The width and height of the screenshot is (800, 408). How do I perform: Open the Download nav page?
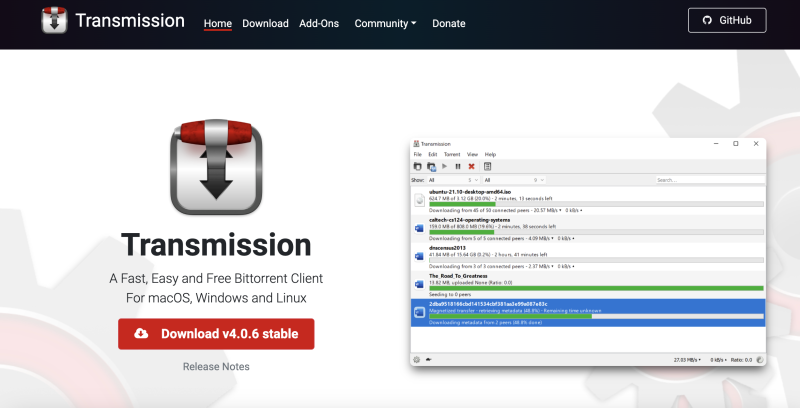[265, 23]
